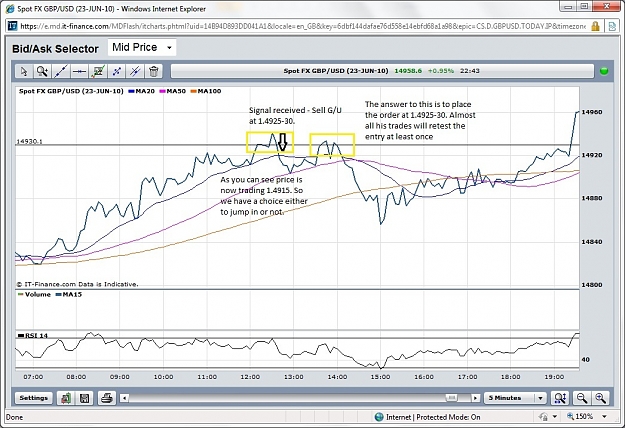Click the MA15 legend label
The image size is (625, 428).
coord(69,294)
